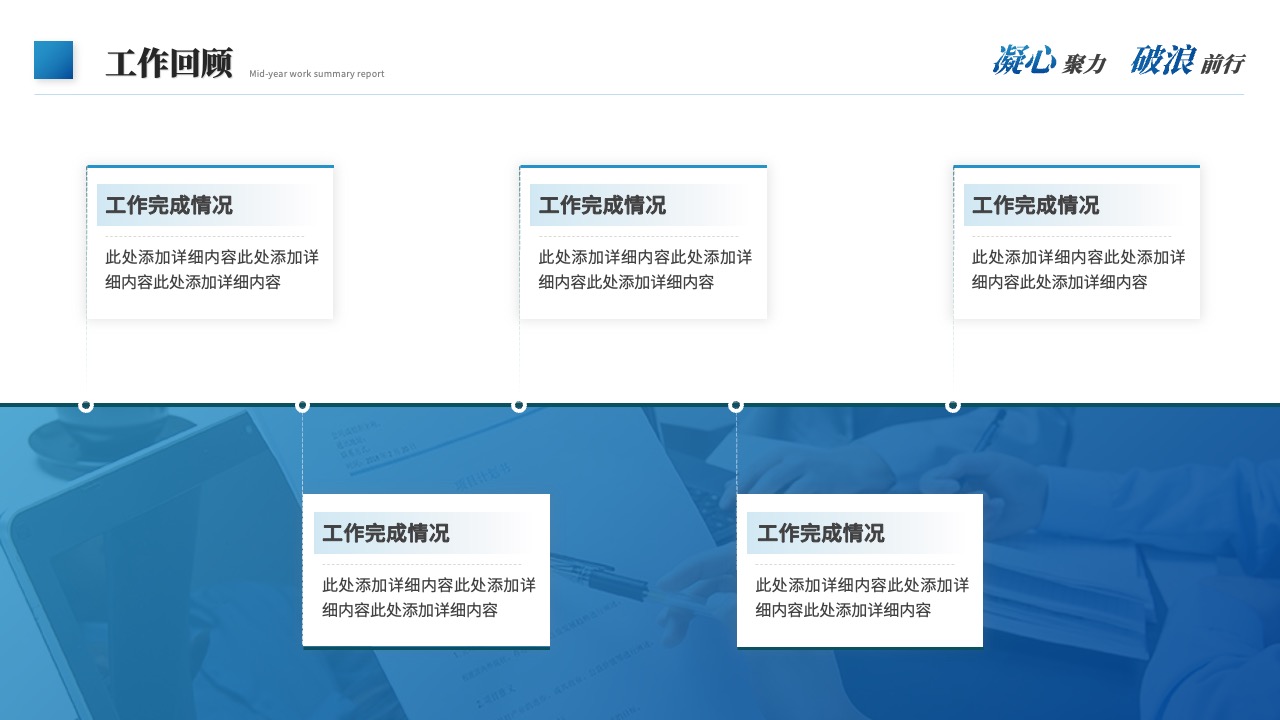Click "工作完成情况" heading in lower-left card
This screenshot has height=720, width=1280.
click(386, 533)
